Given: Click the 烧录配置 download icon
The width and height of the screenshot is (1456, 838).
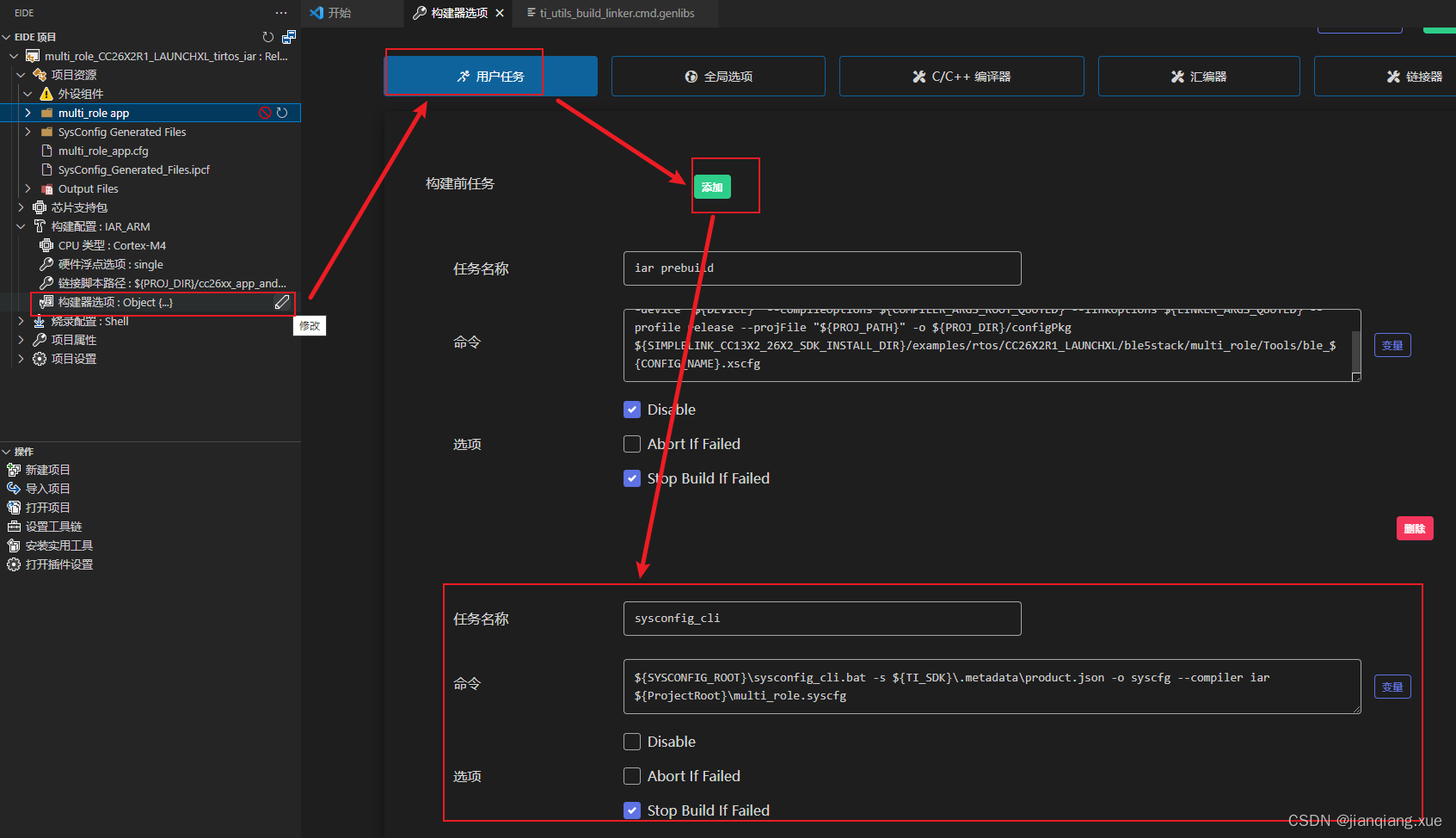Looking at the screenshot, I should pyautogui.click(x=40, y=321).
